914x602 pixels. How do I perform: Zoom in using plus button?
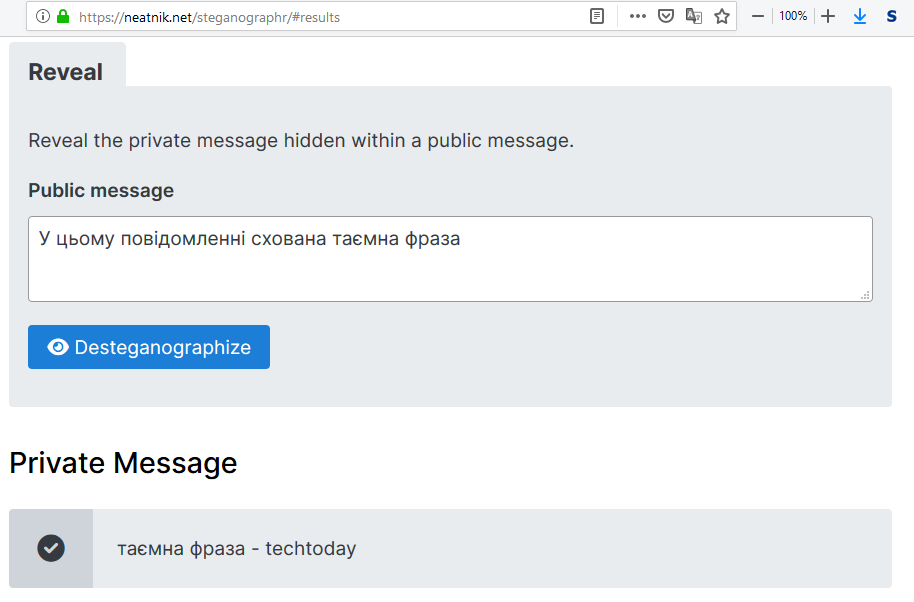(828, 17)
